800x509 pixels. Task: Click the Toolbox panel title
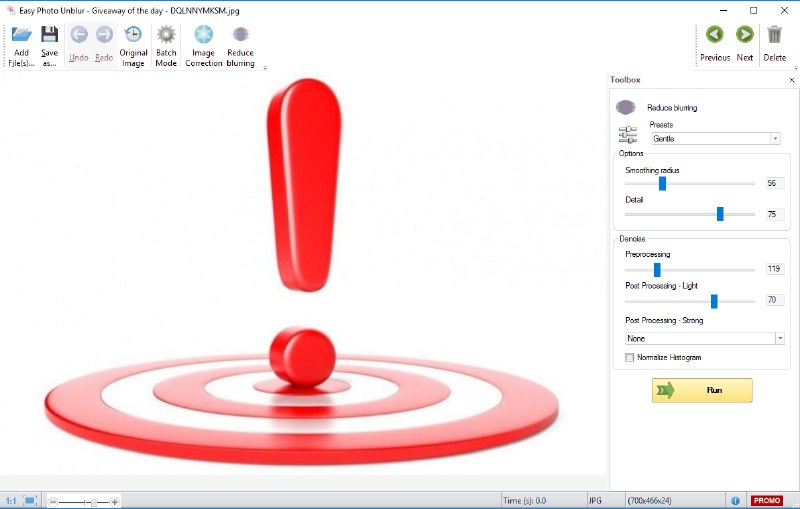click(625, 80)
